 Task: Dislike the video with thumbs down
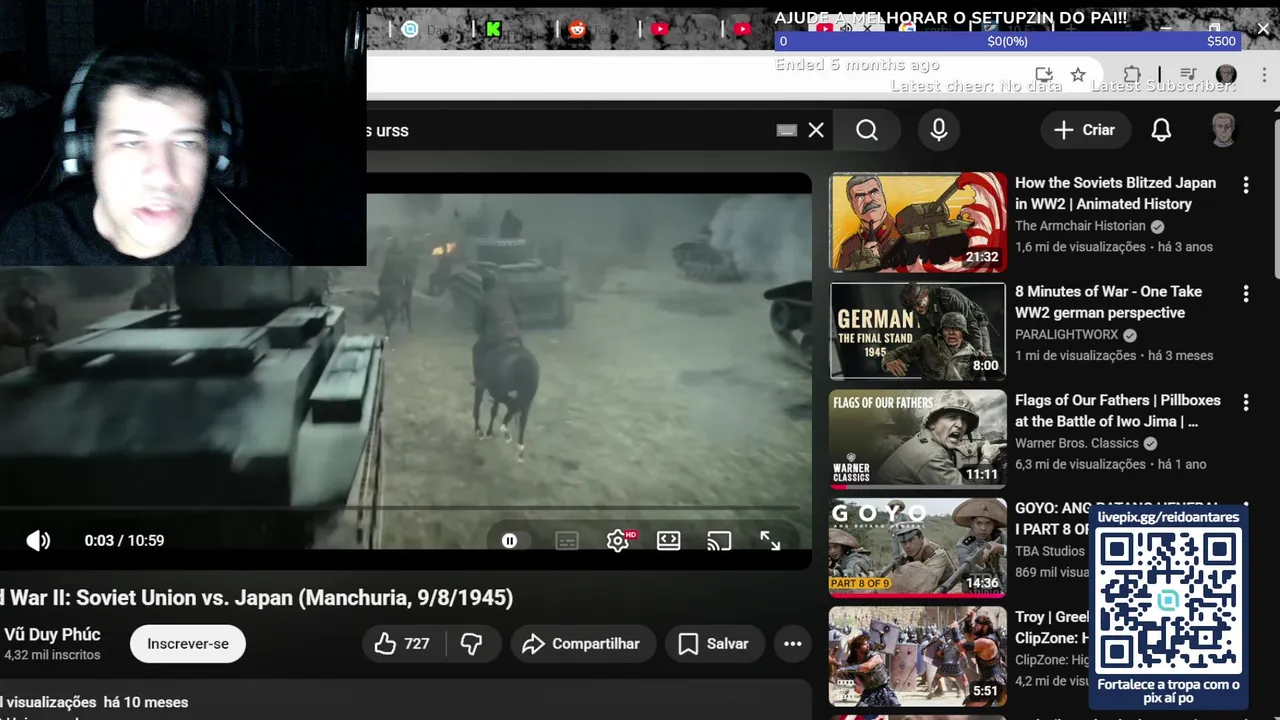pyautogui.click(x=472, y=644)
